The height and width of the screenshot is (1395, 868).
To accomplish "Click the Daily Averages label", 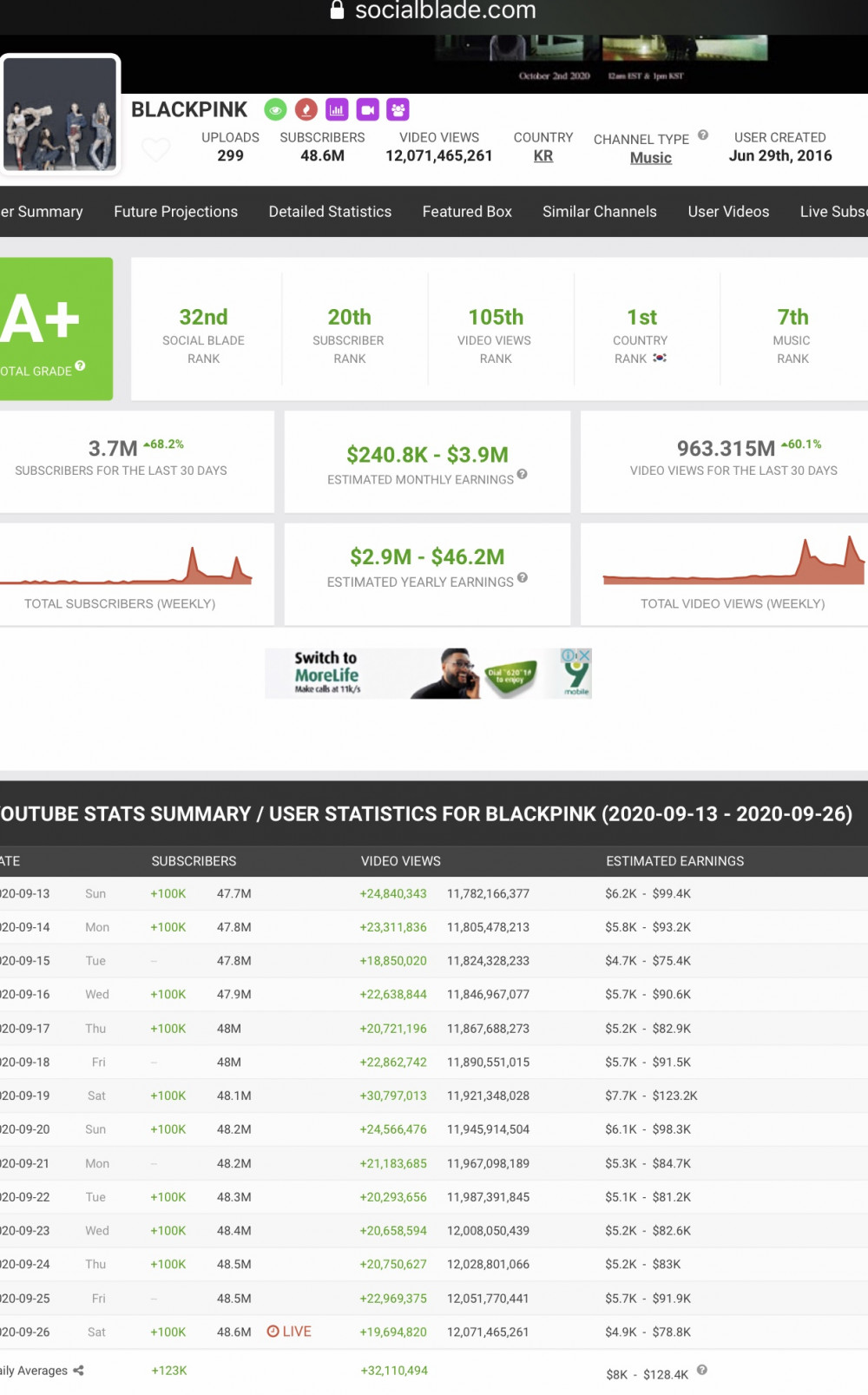I will pos(34,1371).
